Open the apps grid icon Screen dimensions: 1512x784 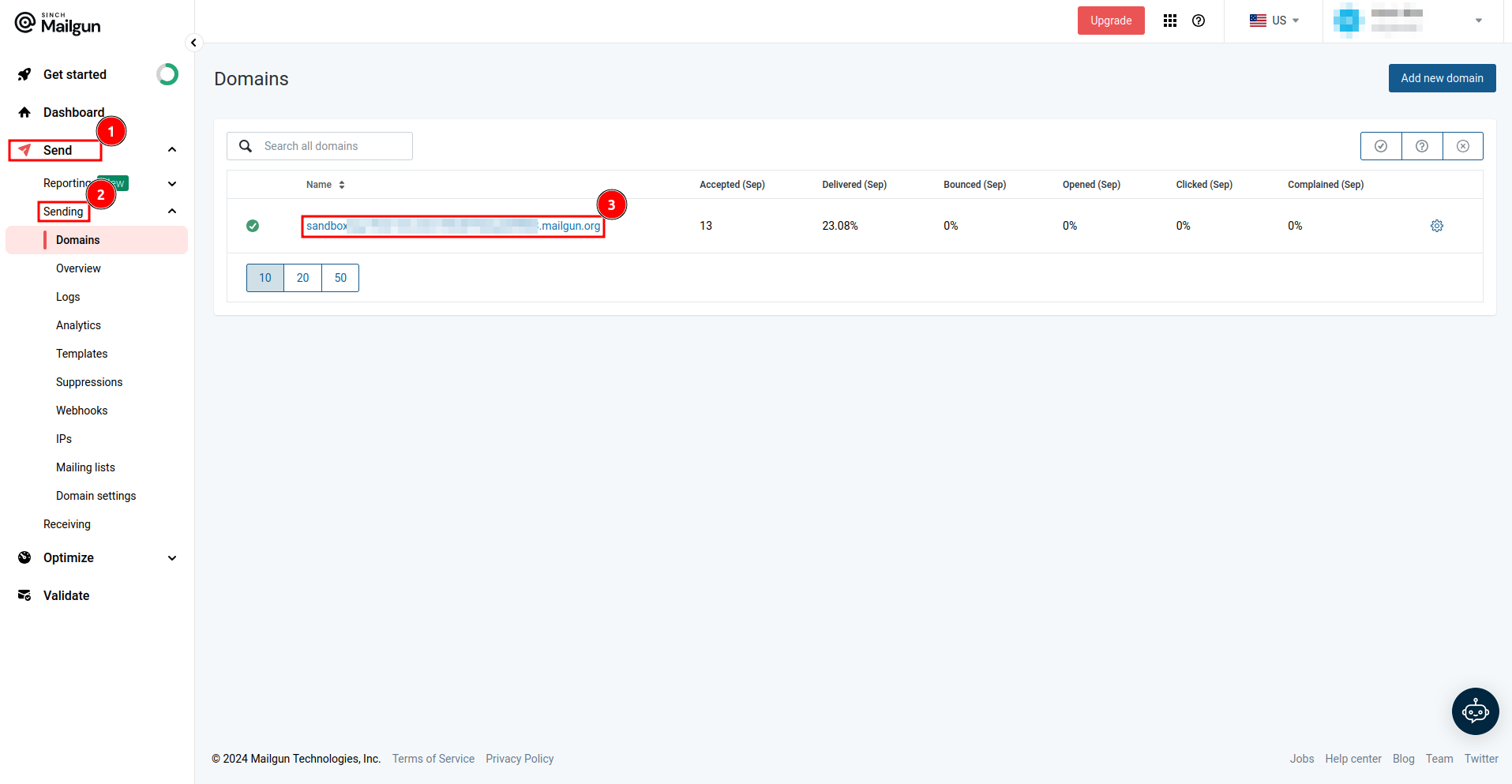tap(1170, 21)
